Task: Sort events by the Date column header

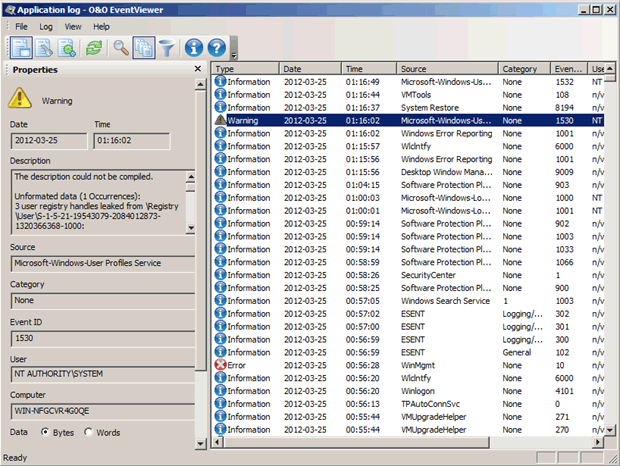Action: (309, 69)
